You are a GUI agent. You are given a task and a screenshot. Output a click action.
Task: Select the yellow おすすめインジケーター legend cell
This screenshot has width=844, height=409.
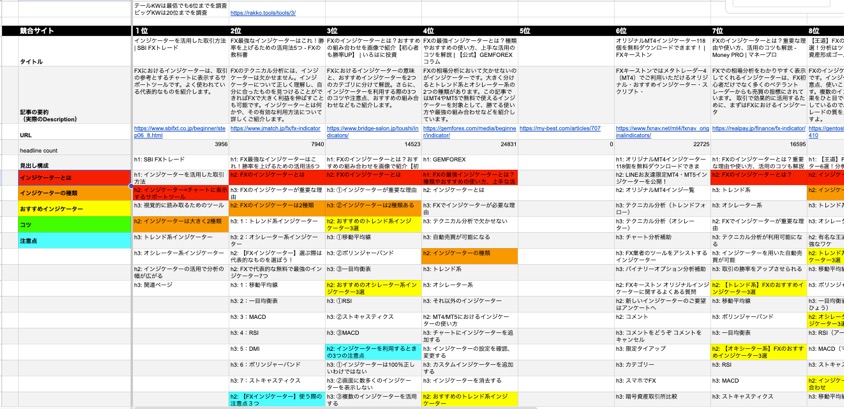[66, 209]
